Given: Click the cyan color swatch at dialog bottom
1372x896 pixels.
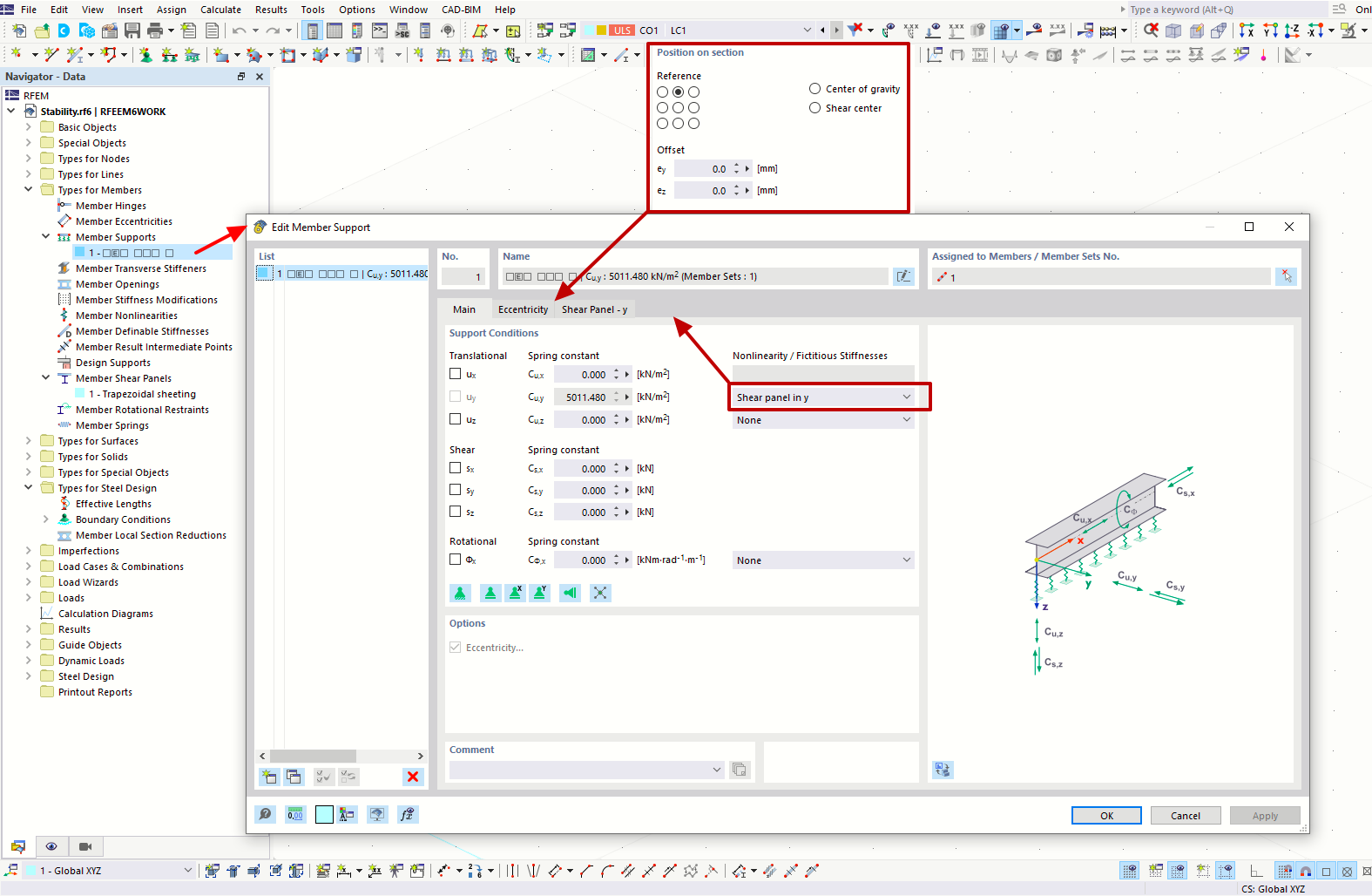Looking at the screenshot, I should [324, 814].
